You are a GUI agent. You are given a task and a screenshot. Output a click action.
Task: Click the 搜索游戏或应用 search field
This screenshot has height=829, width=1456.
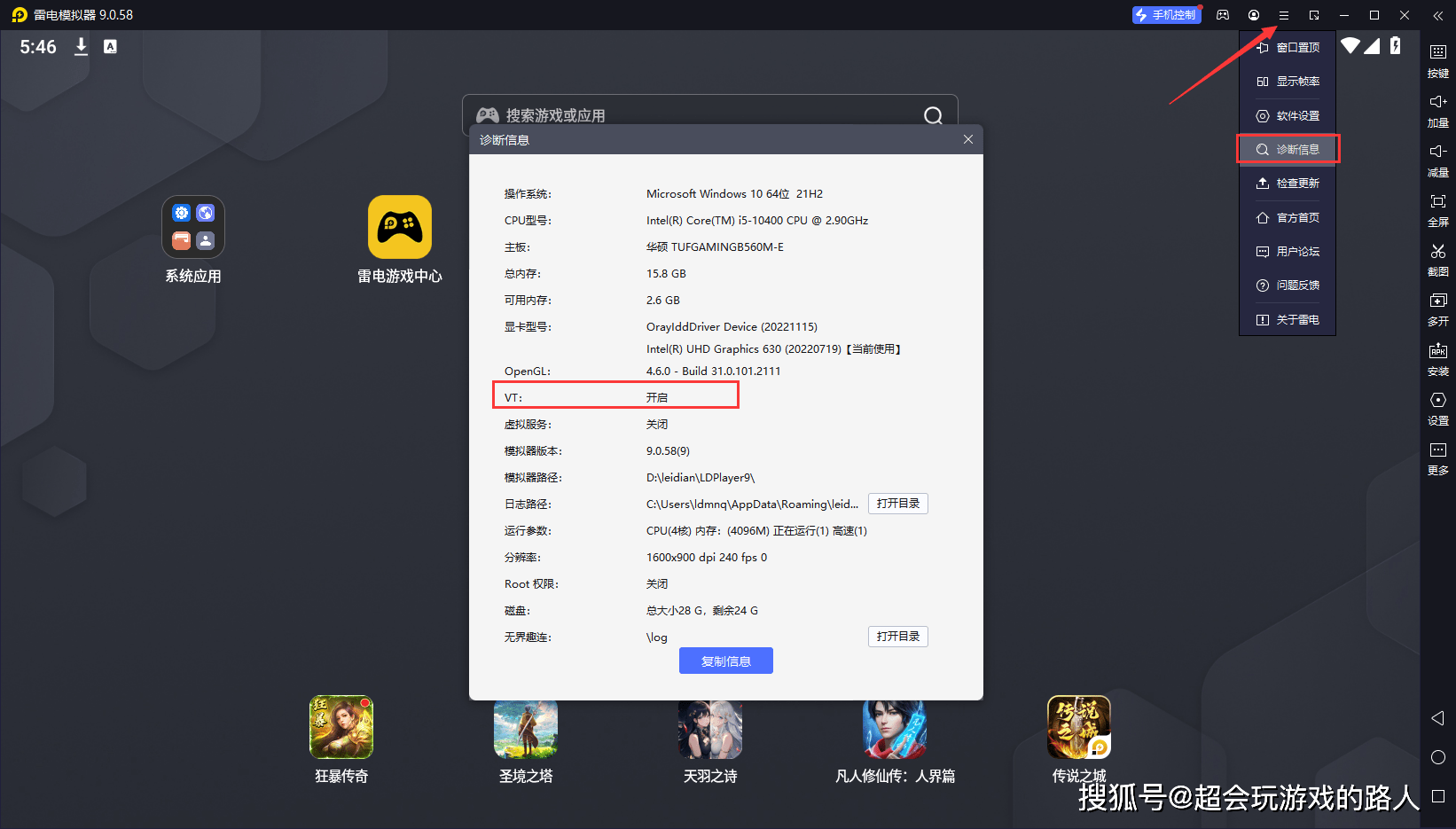pos(709,114)
